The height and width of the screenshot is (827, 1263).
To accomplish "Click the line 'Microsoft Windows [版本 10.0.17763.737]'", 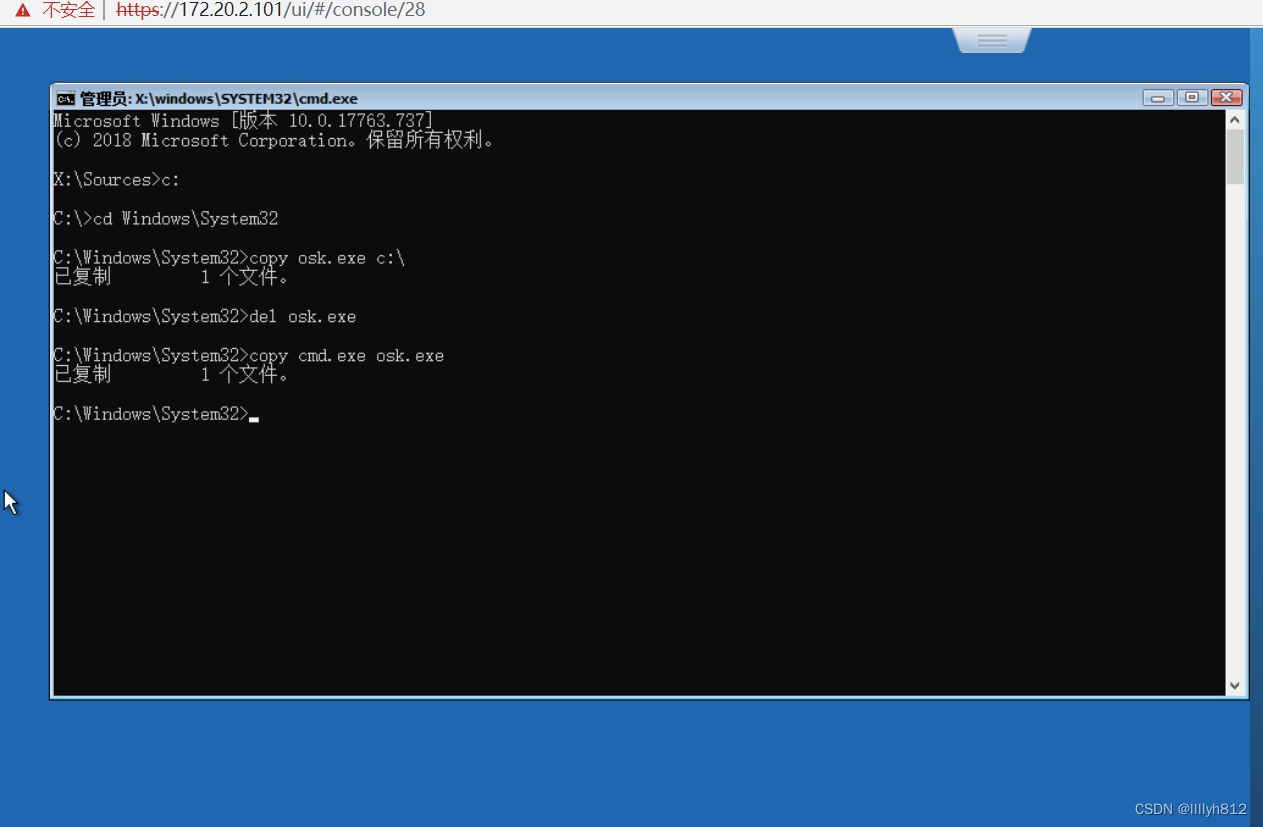I will pos(243,121).
